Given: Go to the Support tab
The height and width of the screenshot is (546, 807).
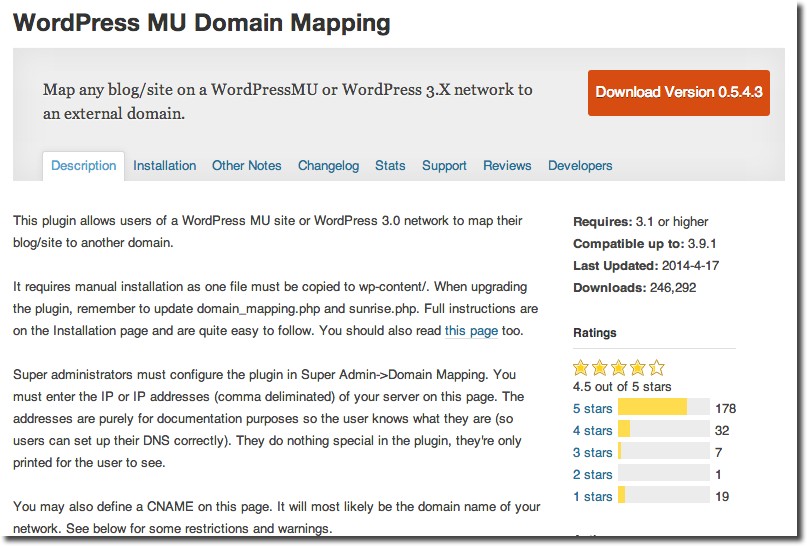Looking at the screenshot, I should click(x=444, y=166).
